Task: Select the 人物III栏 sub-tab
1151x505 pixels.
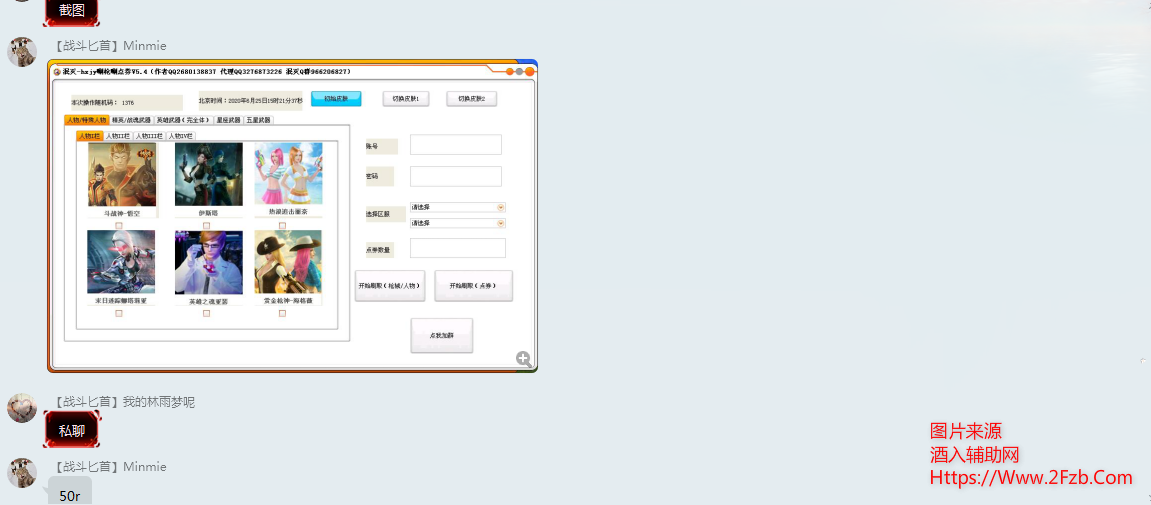Action: pyautogui.click(x=149, y=136)
